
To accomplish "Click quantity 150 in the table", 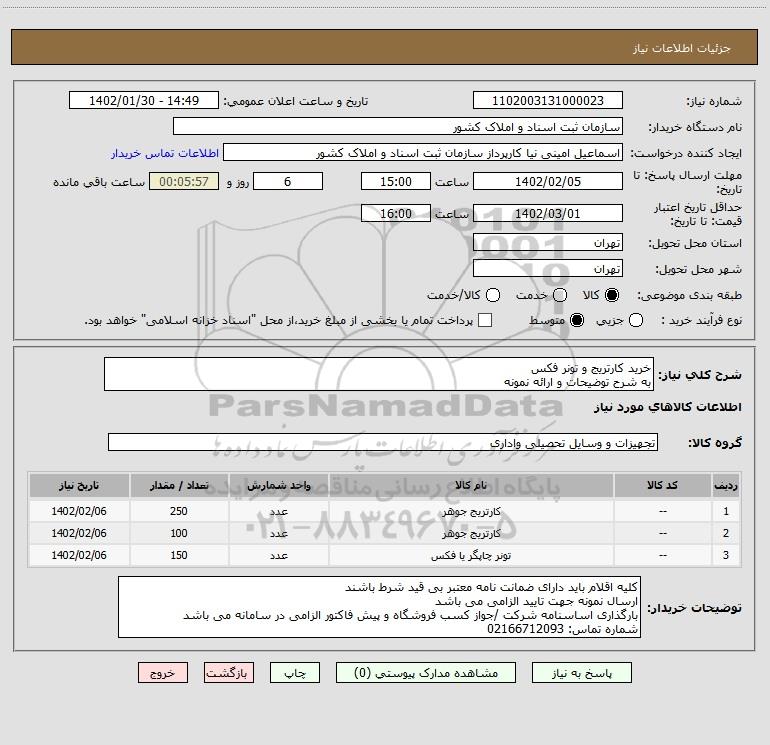I will click(179, 555).
